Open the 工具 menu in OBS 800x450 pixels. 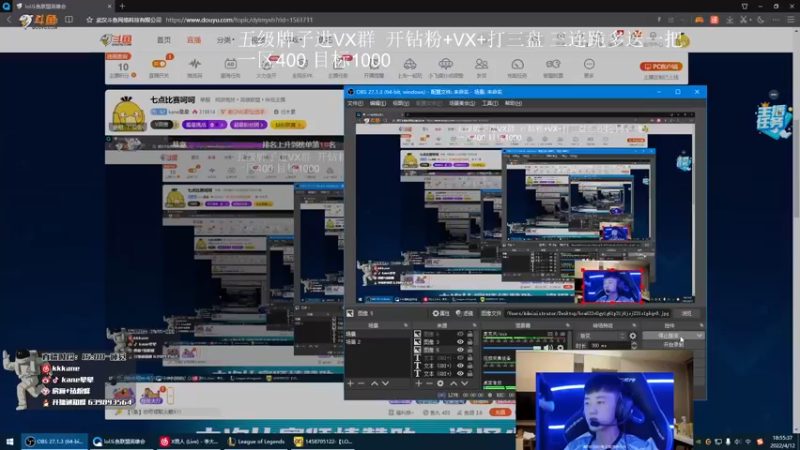pos(490,103)
